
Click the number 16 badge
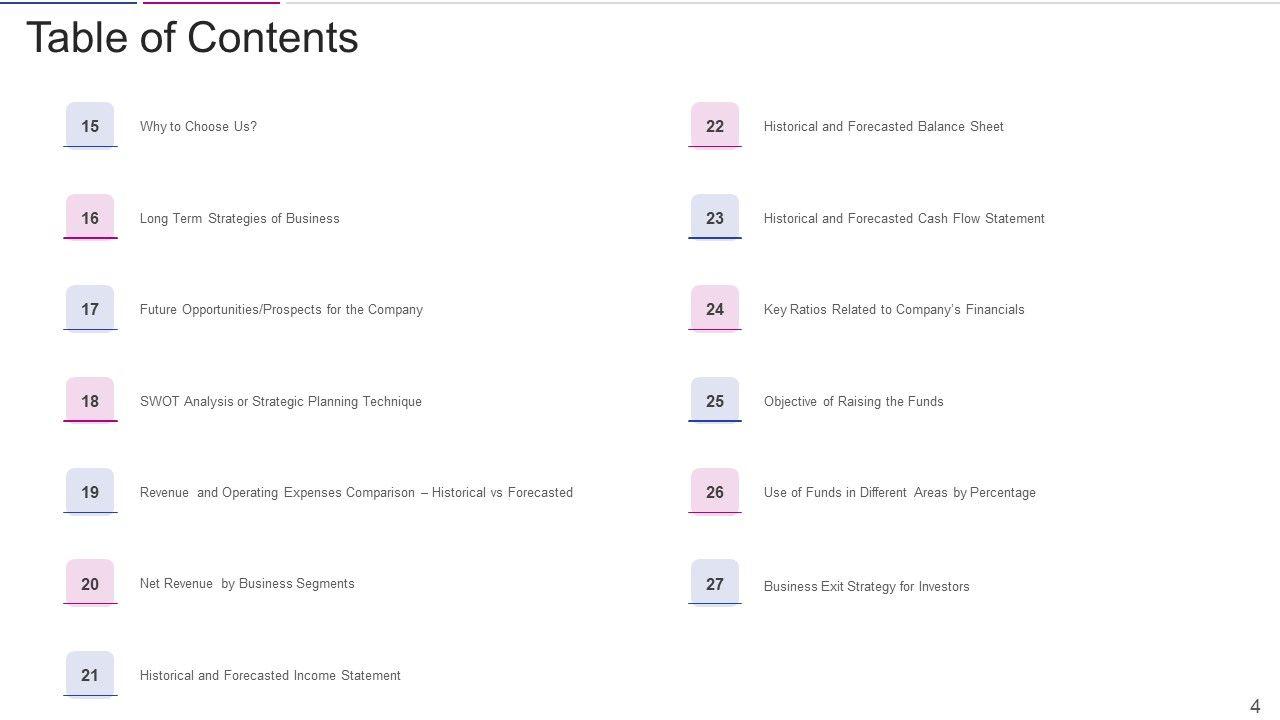pyautogui.click(x=90, y=218)
